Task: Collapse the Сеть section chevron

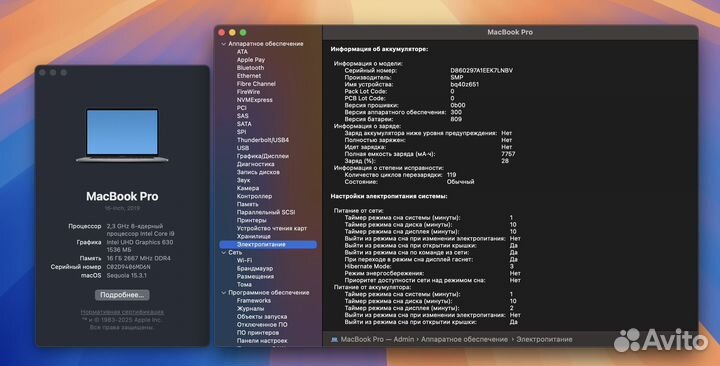Action: point(224,253)
